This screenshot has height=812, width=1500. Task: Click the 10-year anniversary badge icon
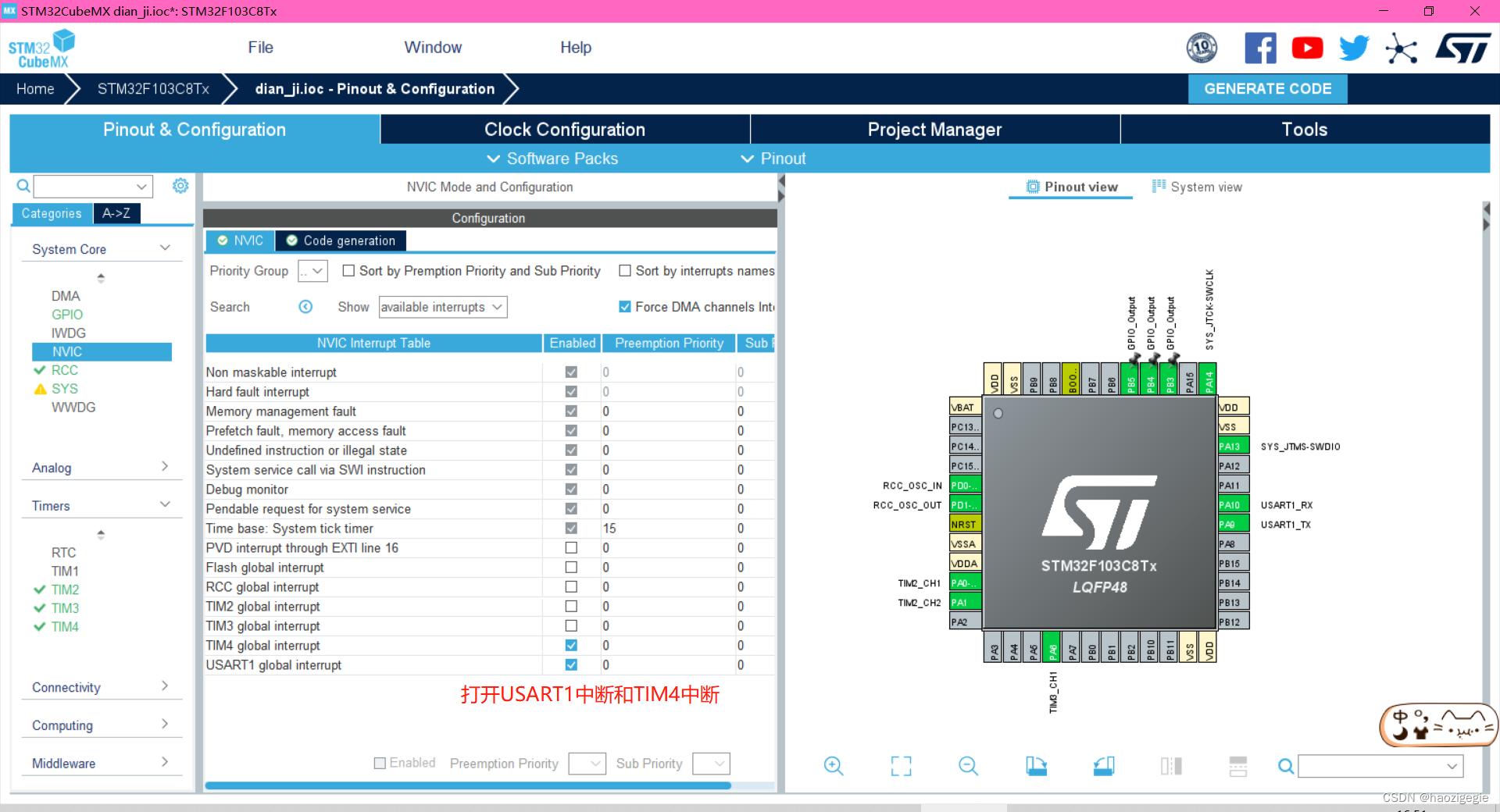coord(1202,48)
